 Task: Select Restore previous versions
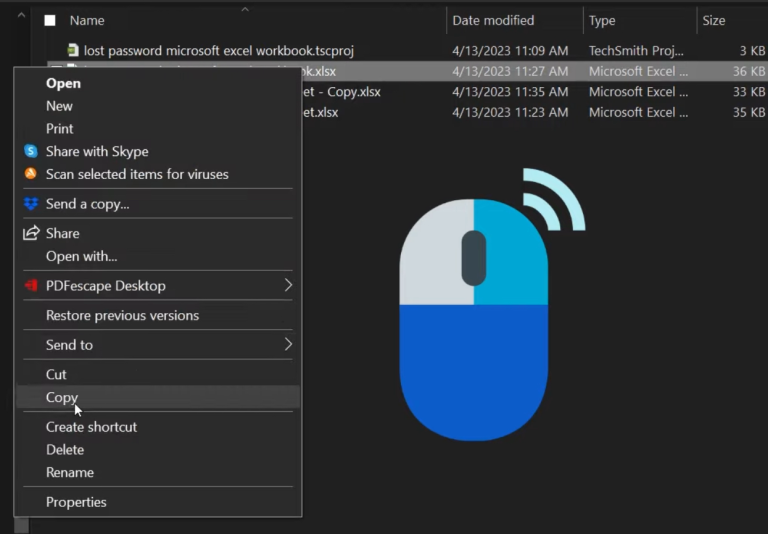[122, 316]
